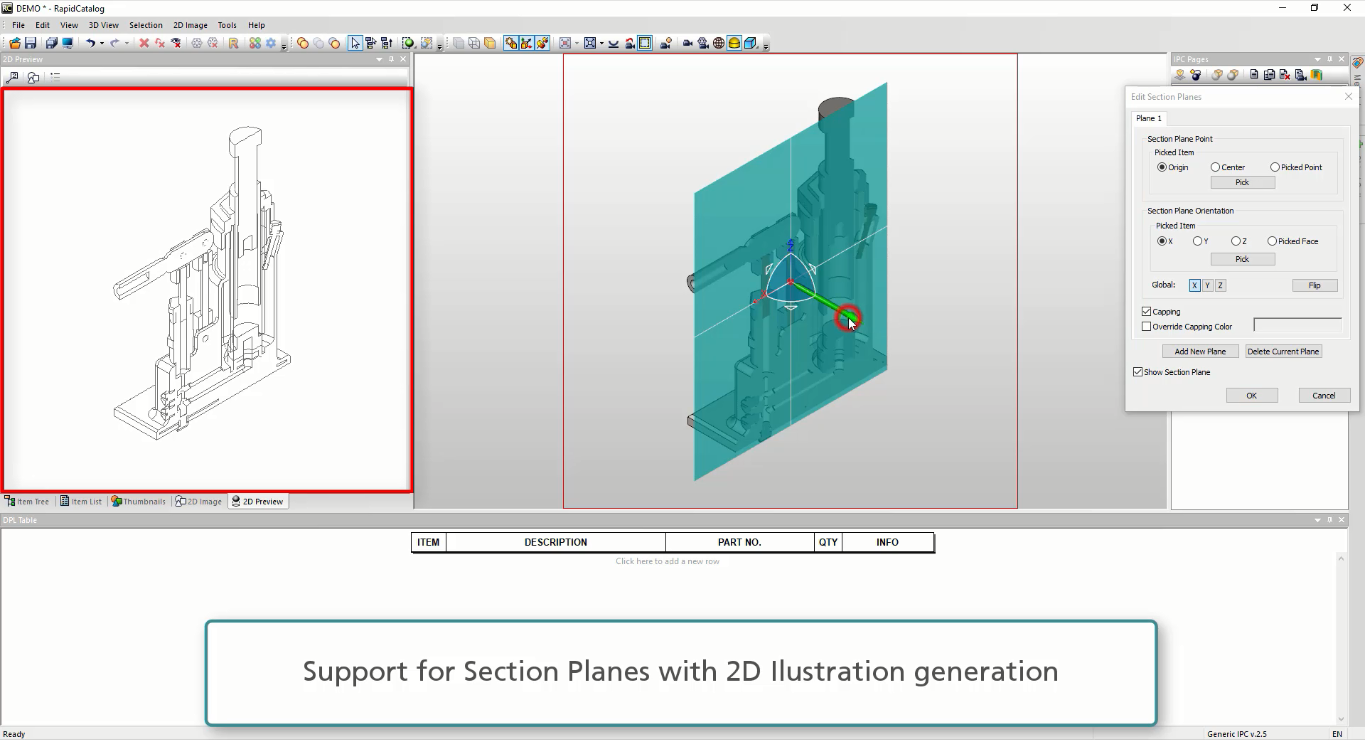Switch to the Item Tree tab
Image resolution: width=1365 pixels, height=740 pixels.
[26, 501]
